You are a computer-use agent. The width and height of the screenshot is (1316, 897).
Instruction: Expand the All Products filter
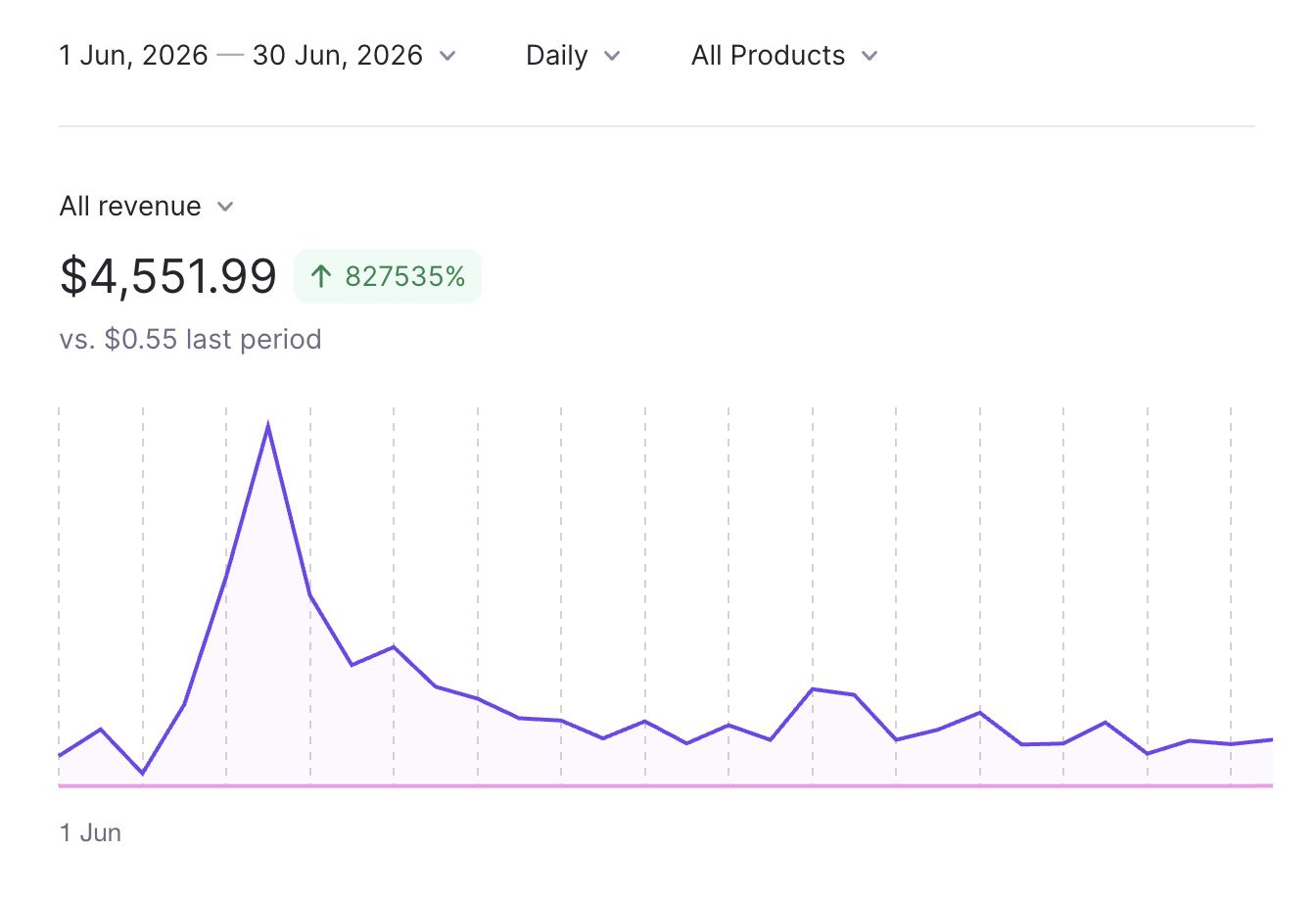784,55
